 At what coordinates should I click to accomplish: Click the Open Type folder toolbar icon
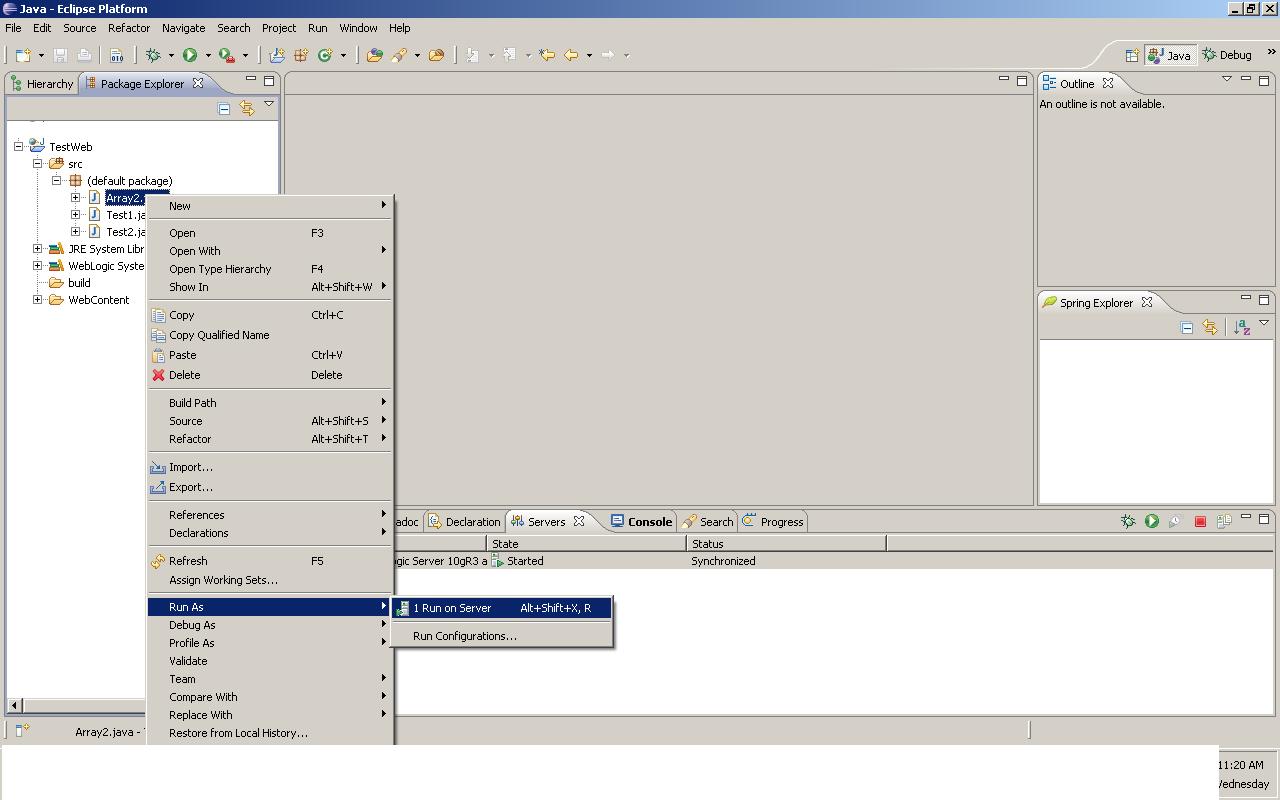click(x=374, y=55)
